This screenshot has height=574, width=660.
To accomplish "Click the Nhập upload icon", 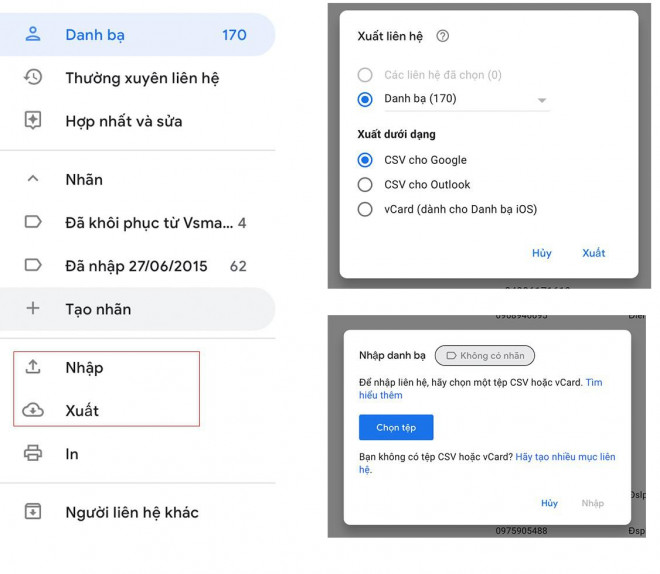I will tap(33, 367).
